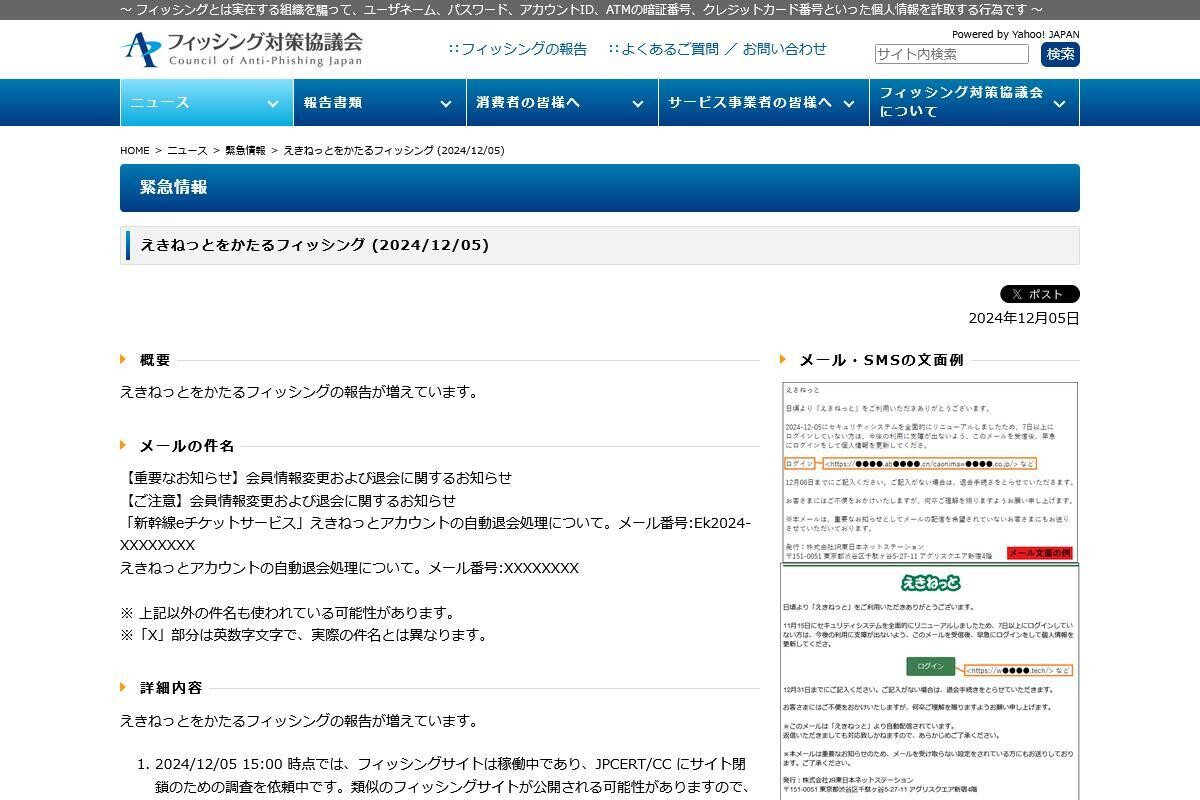This screenshot has height=800, width=1200.
Task: Open the 報告書類 navigation menu
Action: click(x=379, y=103)
